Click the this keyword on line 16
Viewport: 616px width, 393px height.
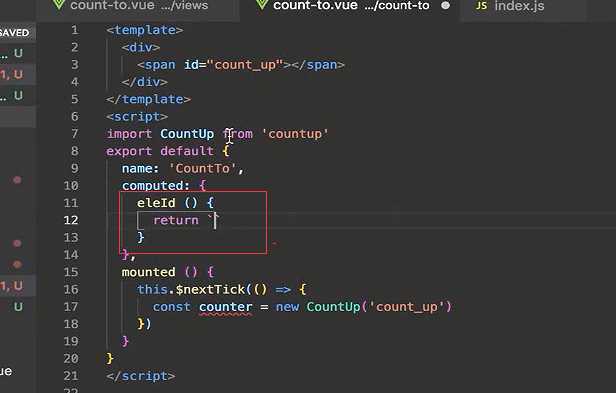152,289
